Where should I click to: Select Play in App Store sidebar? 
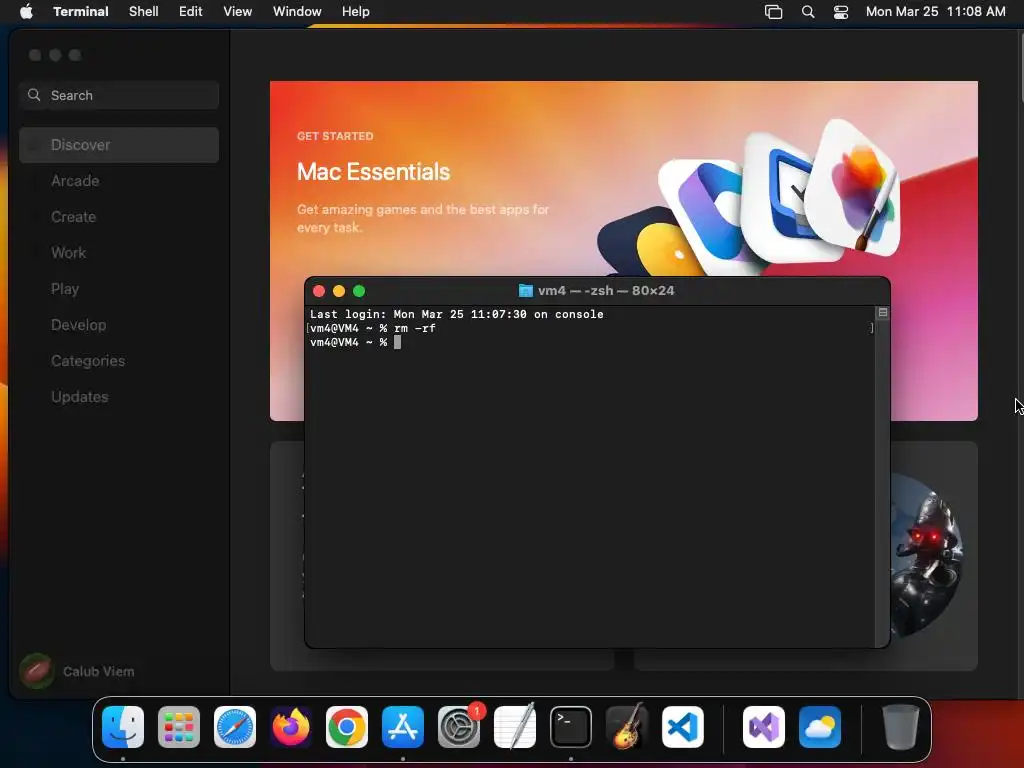[119, 289]
